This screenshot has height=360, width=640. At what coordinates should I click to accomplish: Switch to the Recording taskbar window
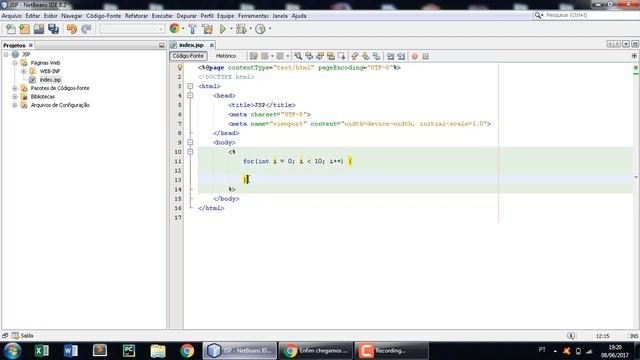tap(392, 351)
